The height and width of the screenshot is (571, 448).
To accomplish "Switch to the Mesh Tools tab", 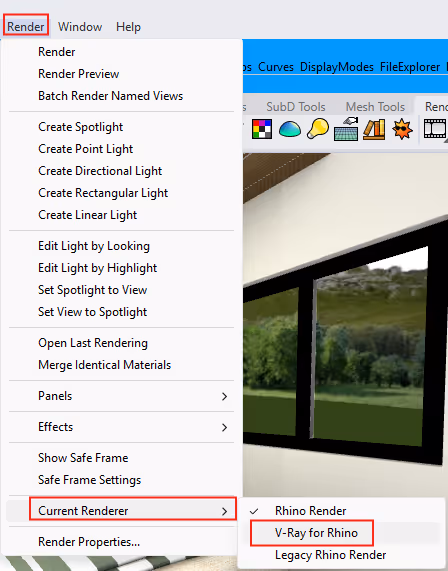I will click(x=375, y=107).
